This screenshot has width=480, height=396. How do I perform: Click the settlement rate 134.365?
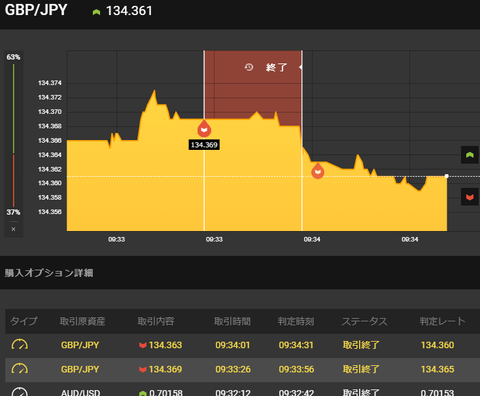click(437, 369)
